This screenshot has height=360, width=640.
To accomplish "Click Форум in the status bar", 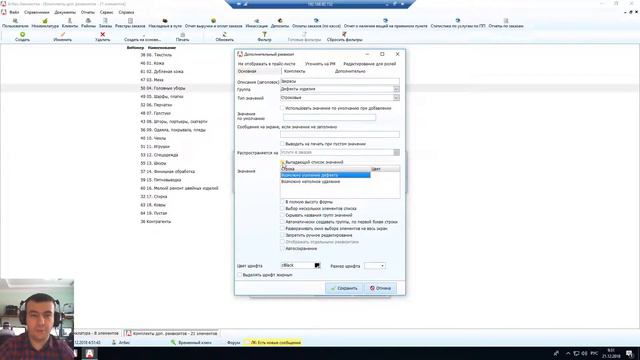I will (234, 342).
